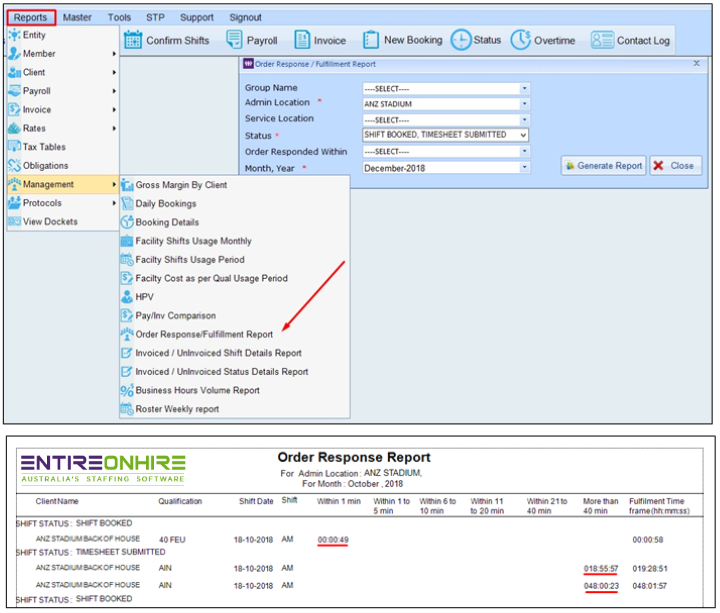Click the View Dockets icon

click(14, 221)
